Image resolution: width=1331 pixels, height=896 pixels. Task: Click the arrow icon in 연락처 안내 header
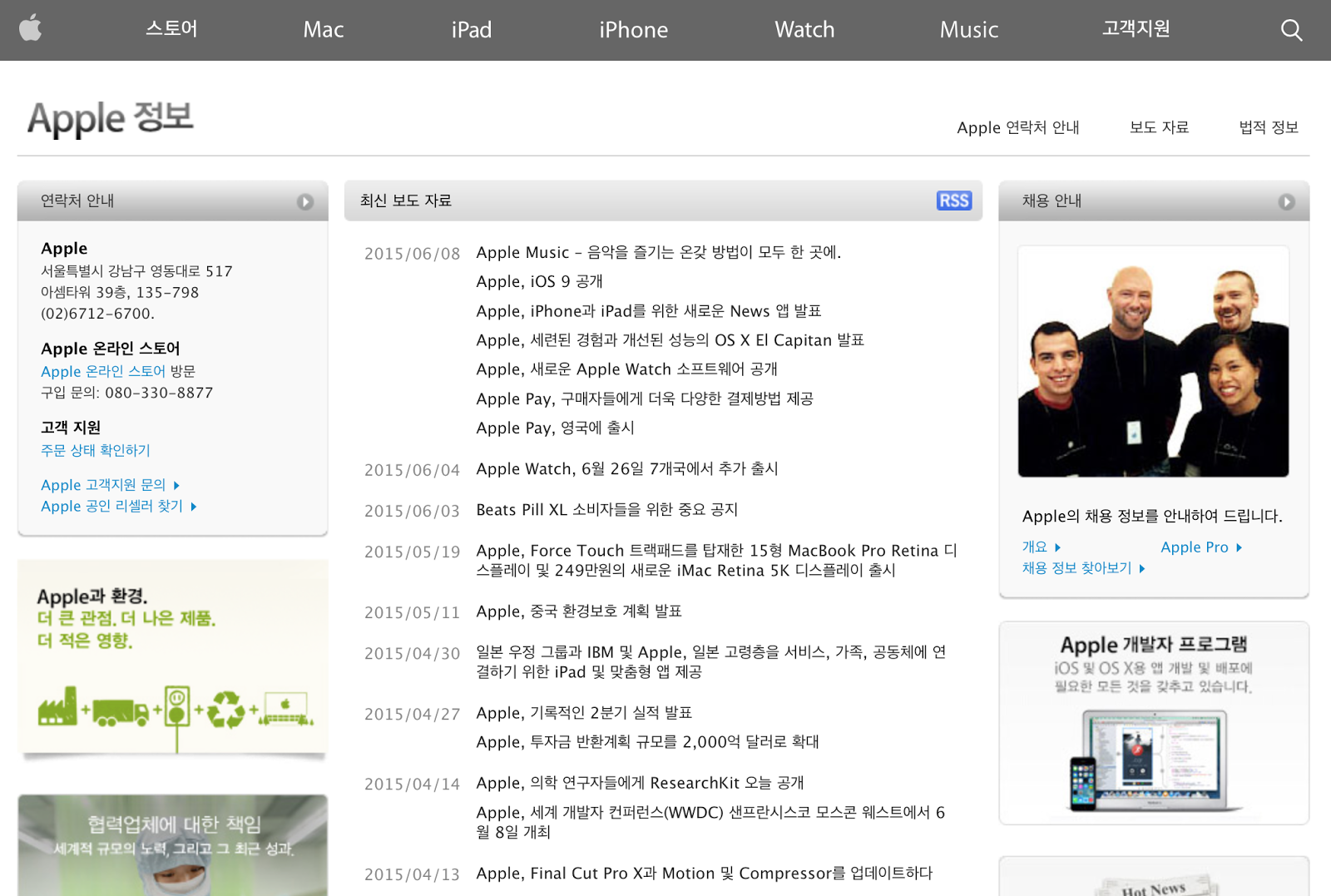(305, 201)
